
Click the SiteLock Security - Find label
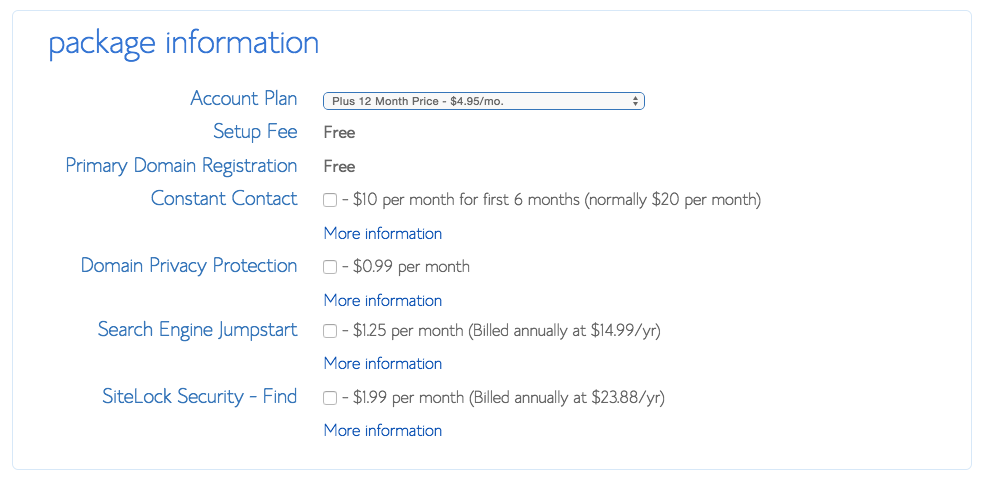[x=199, y=396]
